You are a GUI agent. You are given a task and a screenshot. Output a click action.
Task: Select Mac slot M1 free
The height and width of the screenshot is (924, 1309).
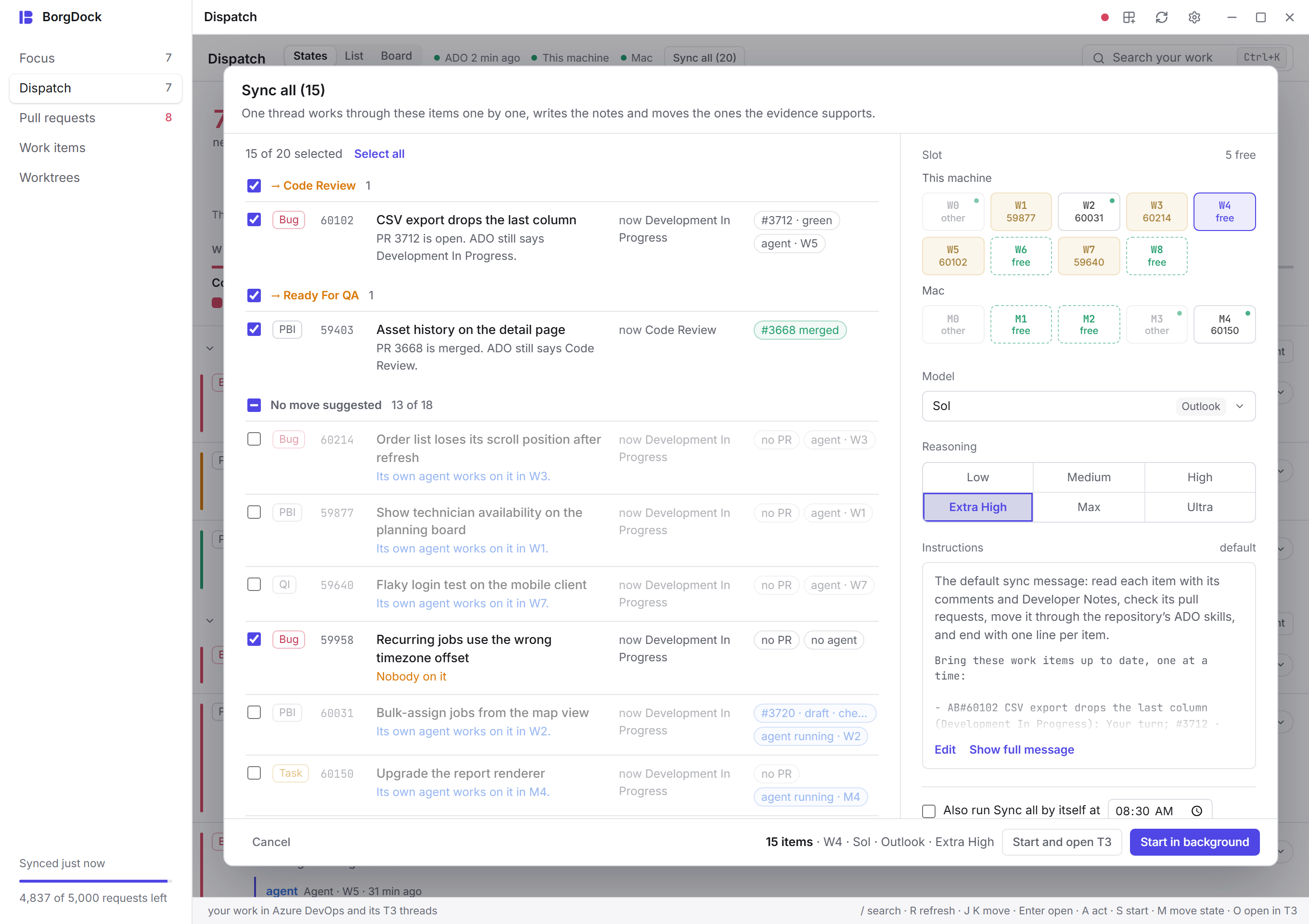click(x=1021, y=324)
